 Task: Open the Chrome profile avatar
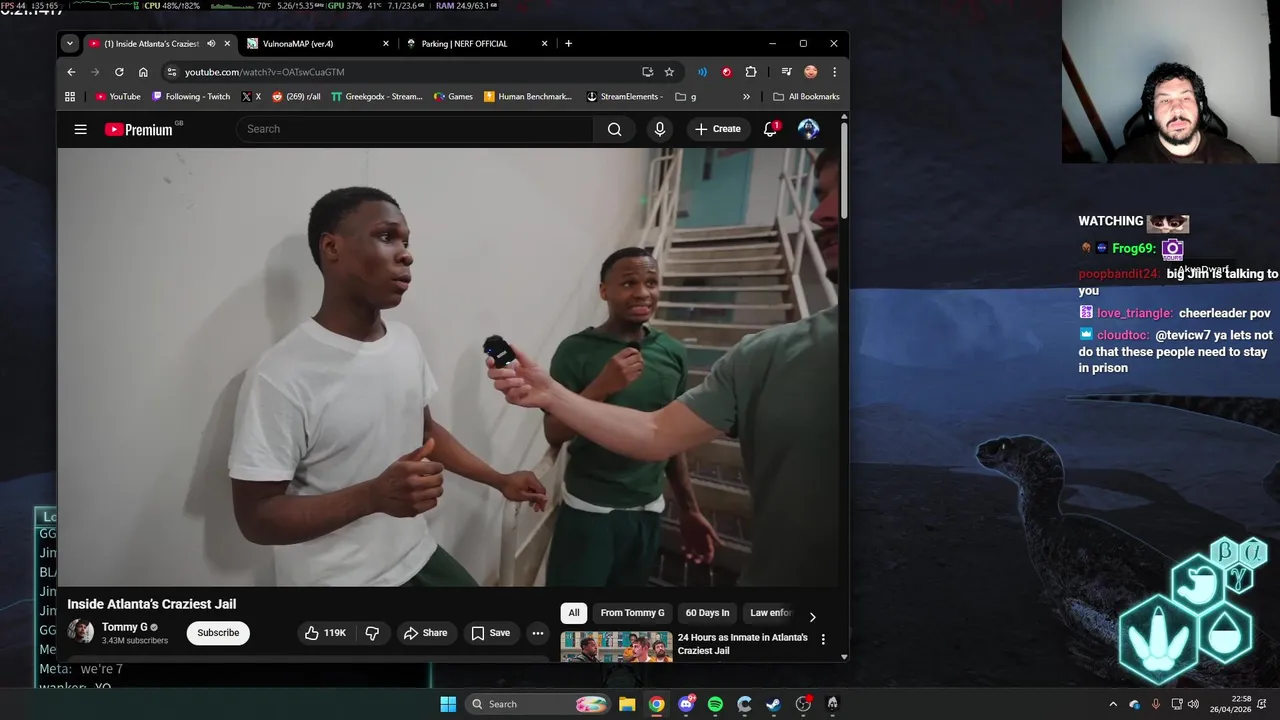click(810, 72)
